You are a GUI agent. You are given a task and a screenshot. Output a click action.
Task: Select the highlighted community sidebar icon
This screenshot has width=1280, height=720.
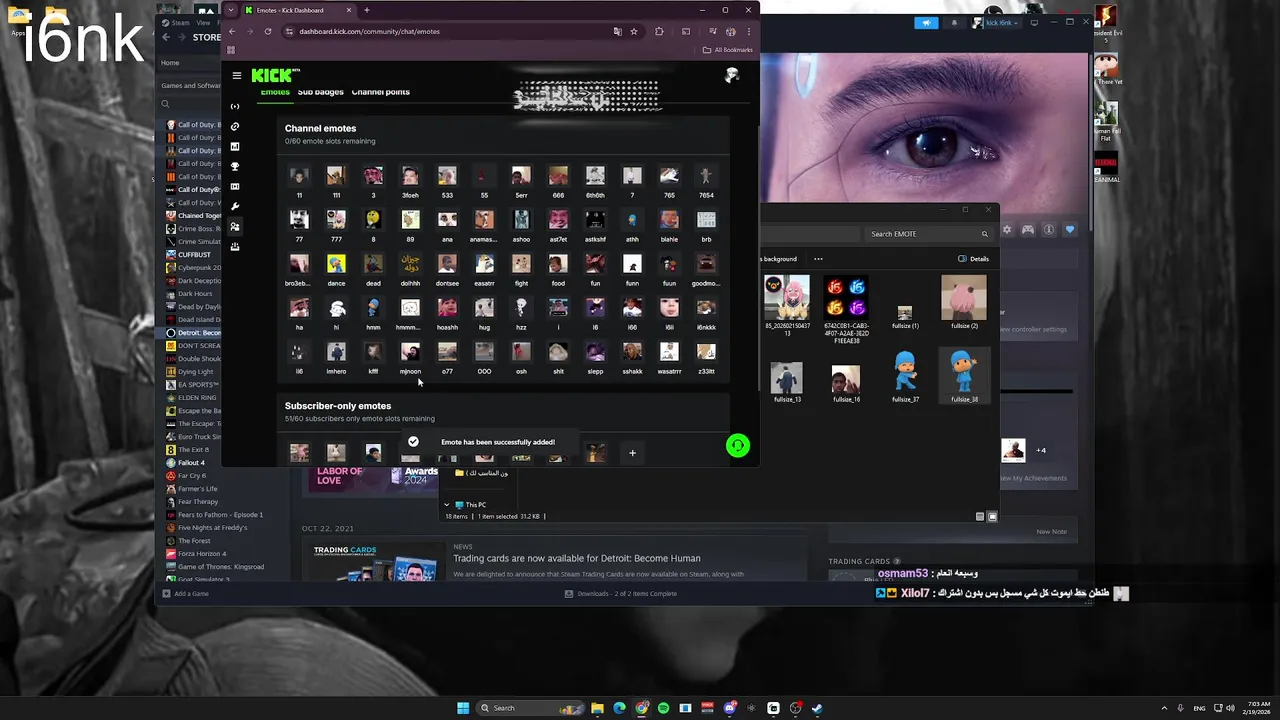(x=235, y=227)
